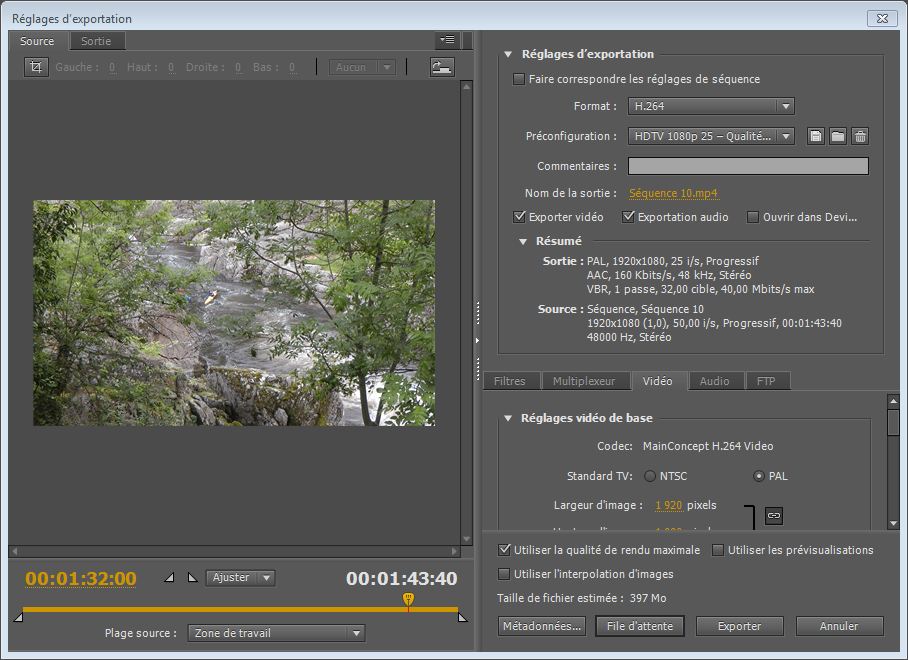The height and width of the screenshot is (660, 908).
Task: Uncheck the Exportation audio checkbox
Action: click(629, 217)
